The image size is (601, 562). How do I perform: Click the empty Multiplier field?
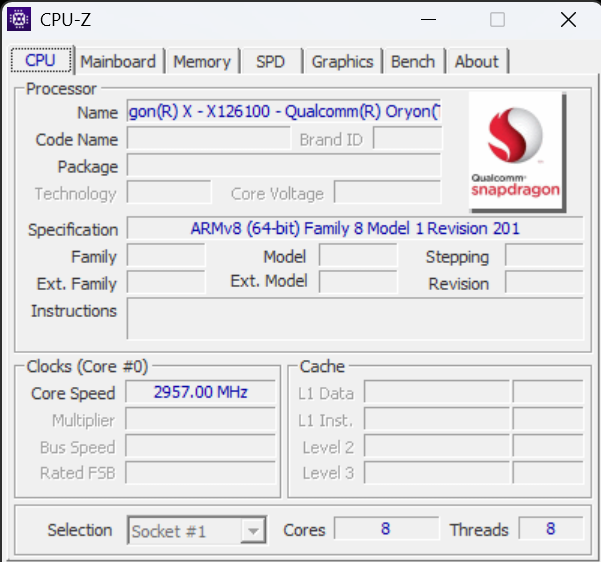tap(200, 419)
